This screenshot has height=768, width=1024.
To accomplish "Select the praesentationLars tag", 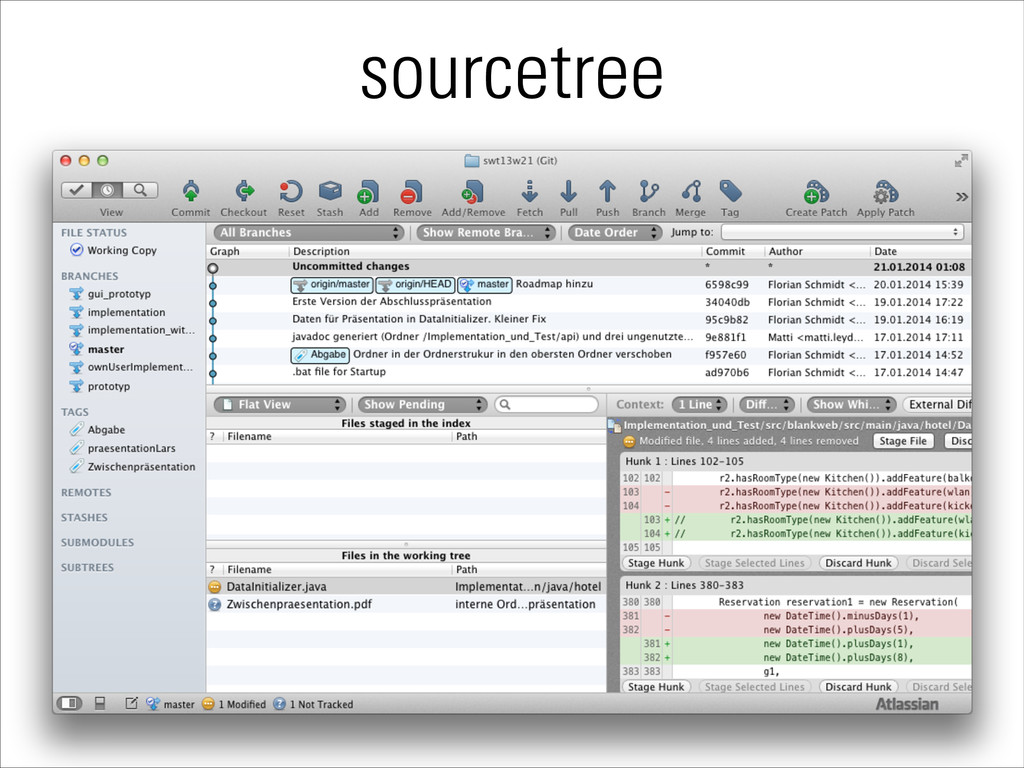I will pos(131,448).
